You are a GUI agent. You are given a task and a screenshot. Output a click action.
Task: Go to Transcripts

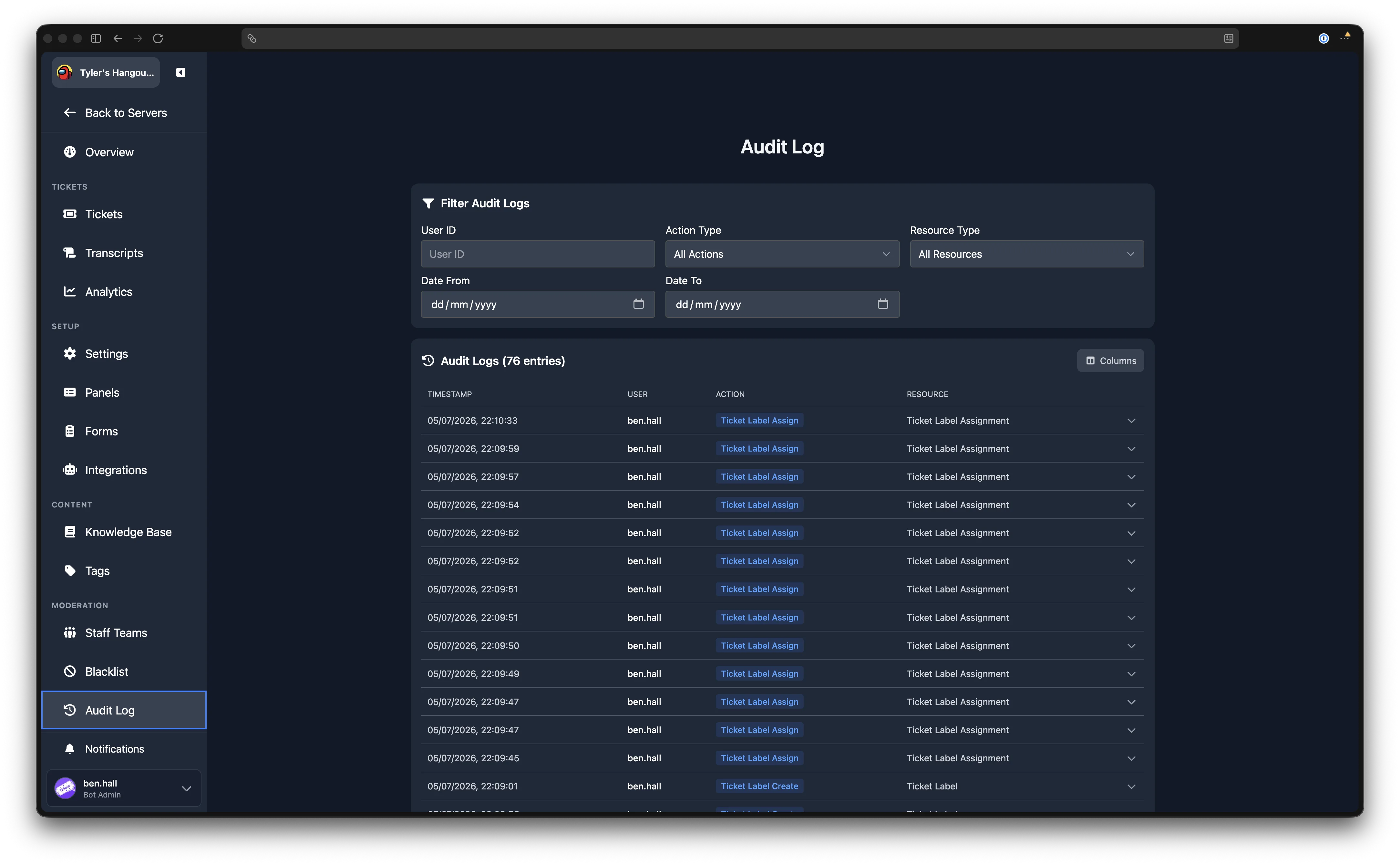[124, 253]
